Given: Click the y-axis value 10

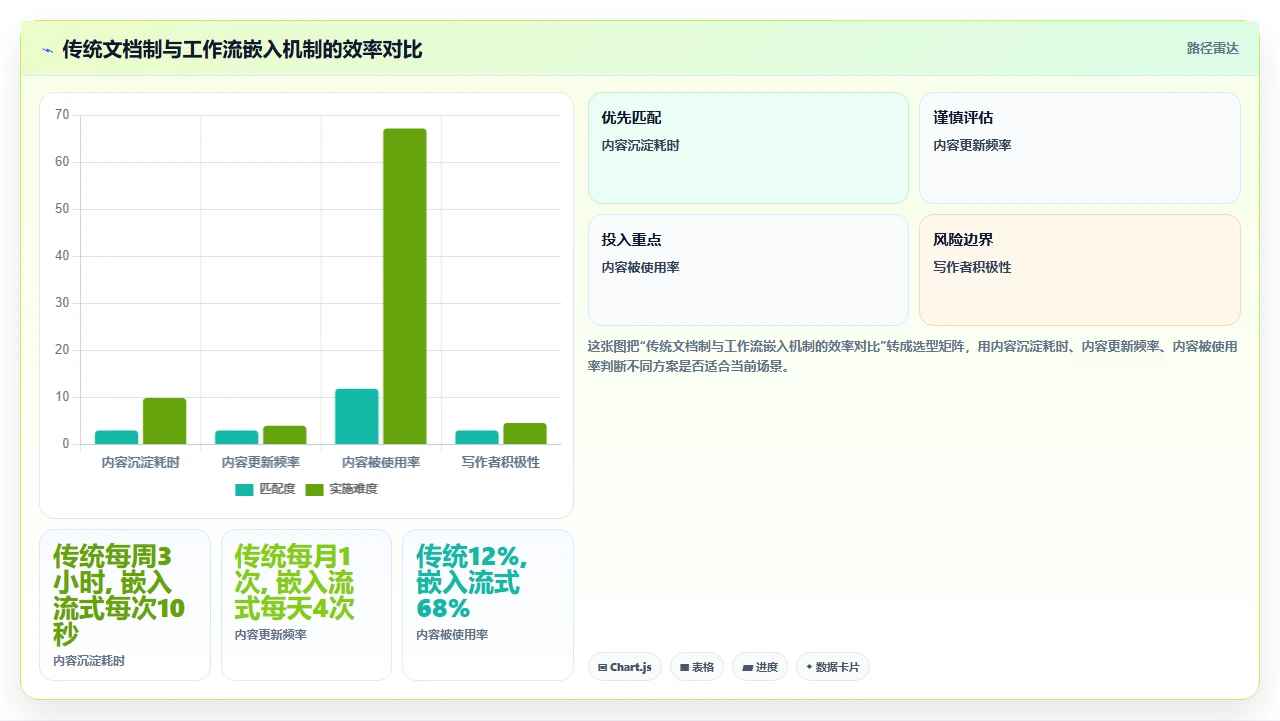Looking at the screenshot, I should coord(62,397).
